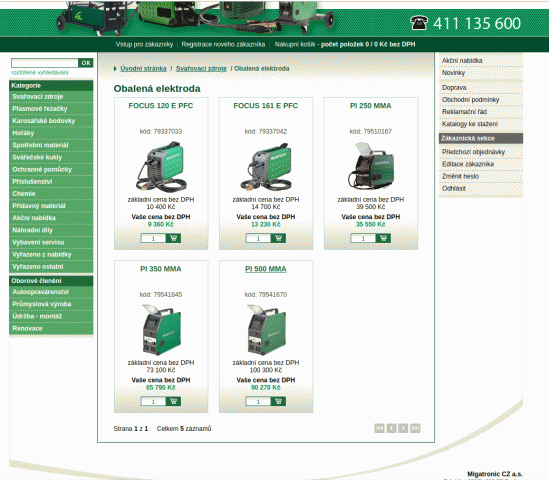Click quantity field for PI 500 MMA
Image resolution: width=549 pixels, height=480 pixels.
click(x=258, y=401)
